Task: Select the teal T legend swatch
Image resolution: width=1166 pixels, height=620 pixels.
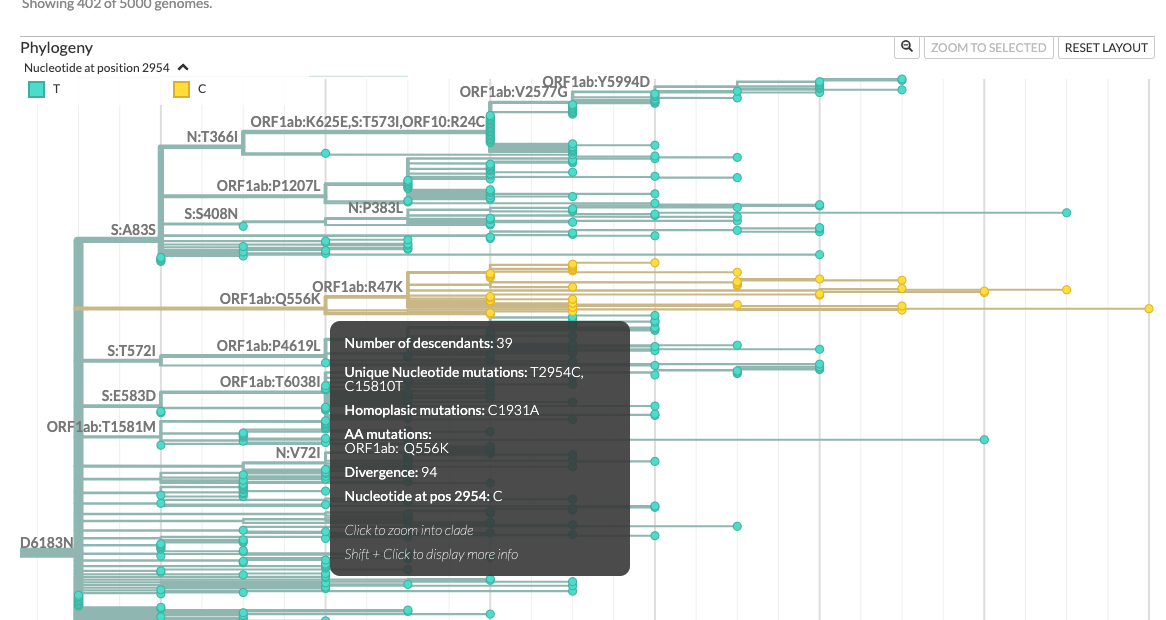Action: [x=34, y=89]
